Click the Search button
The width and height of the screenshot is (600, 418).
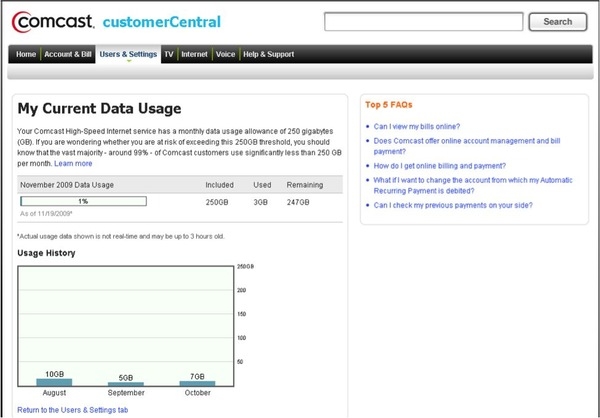tap(558, 22)
